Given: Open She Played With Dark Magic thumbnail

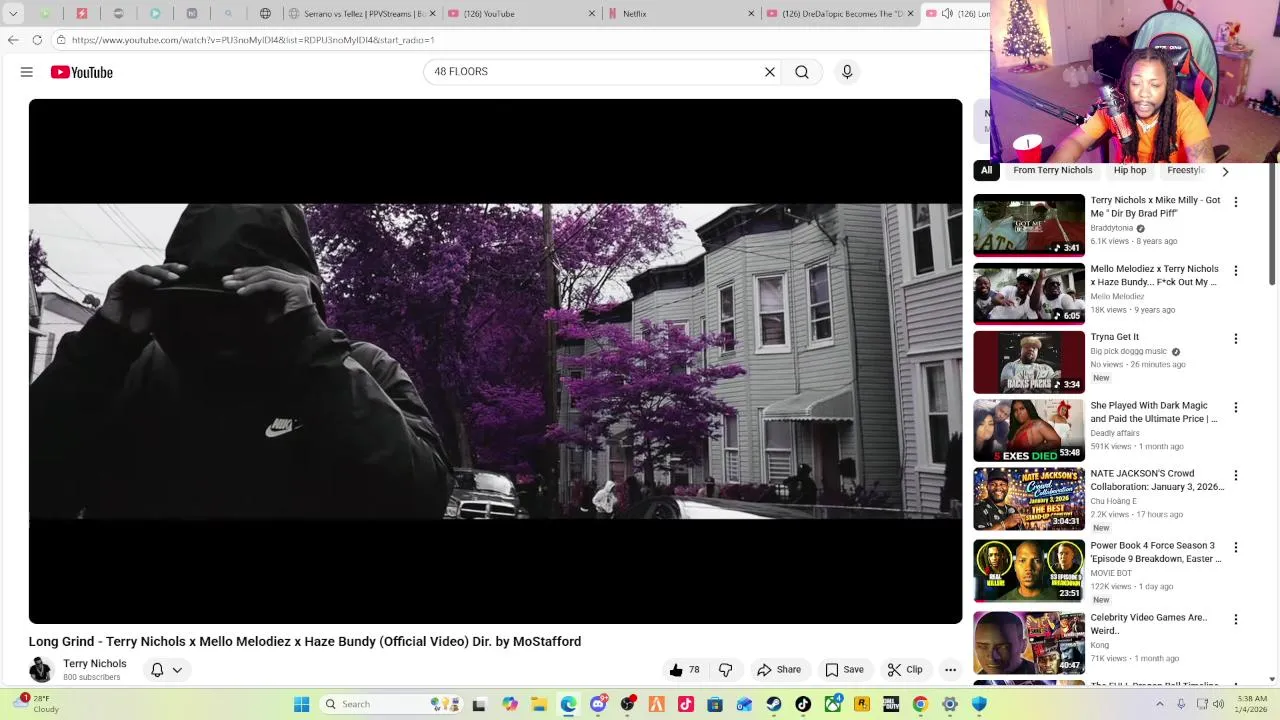Looking at the screenshot, I should tap(1029, 431).
